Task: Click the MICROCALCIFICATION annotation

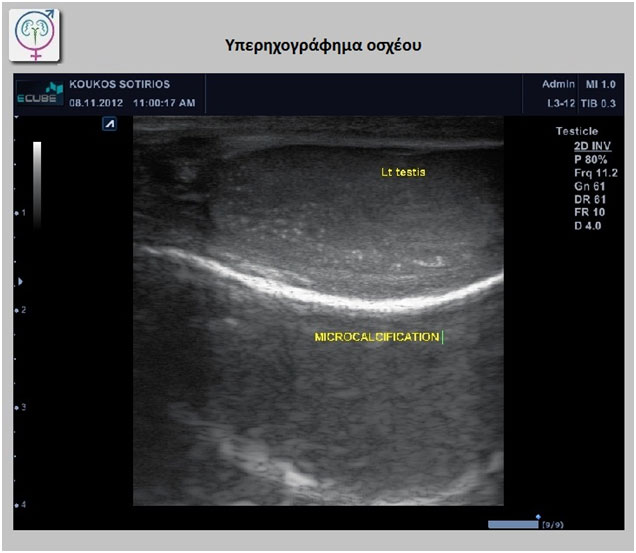Action: pos(377,337)
